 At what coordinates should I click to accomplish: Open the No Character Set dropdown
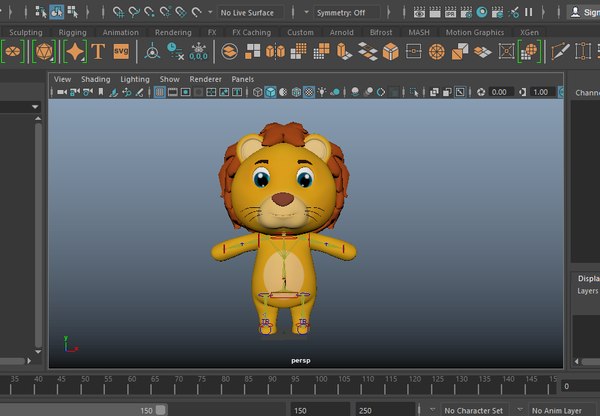(x=473, y=410)
